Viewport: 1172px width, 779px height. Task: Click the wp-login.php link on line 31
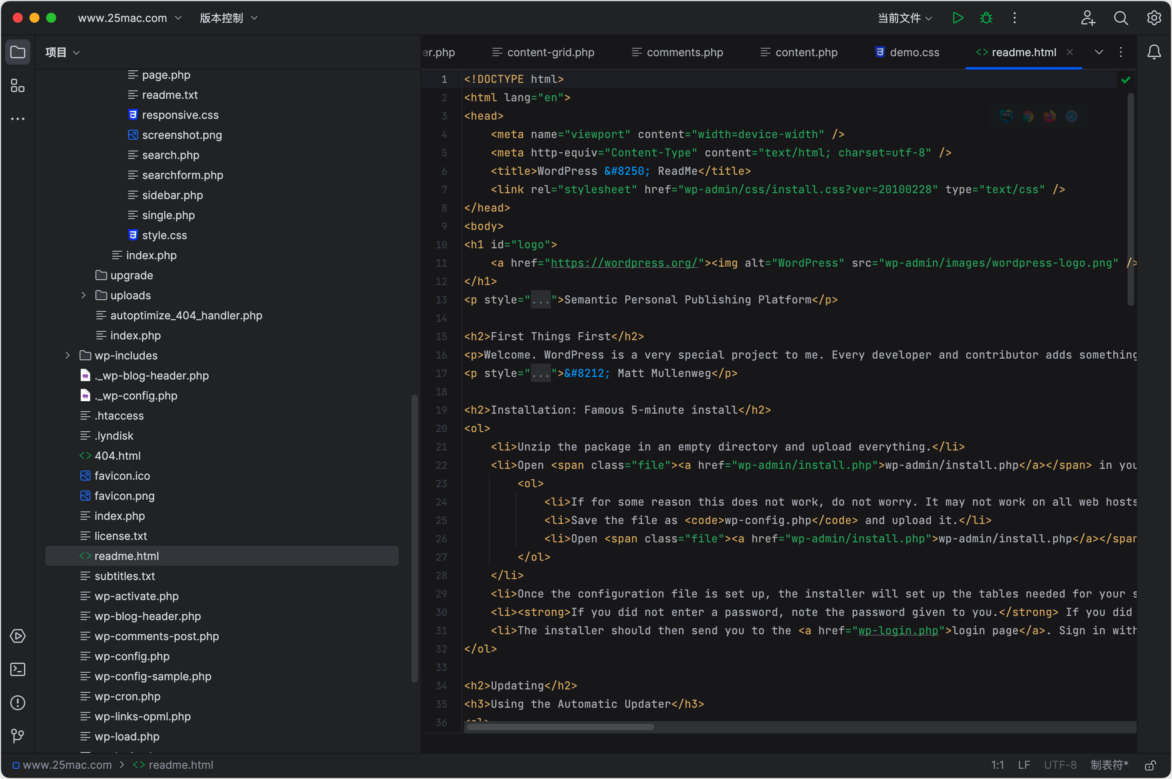[898, 631]
